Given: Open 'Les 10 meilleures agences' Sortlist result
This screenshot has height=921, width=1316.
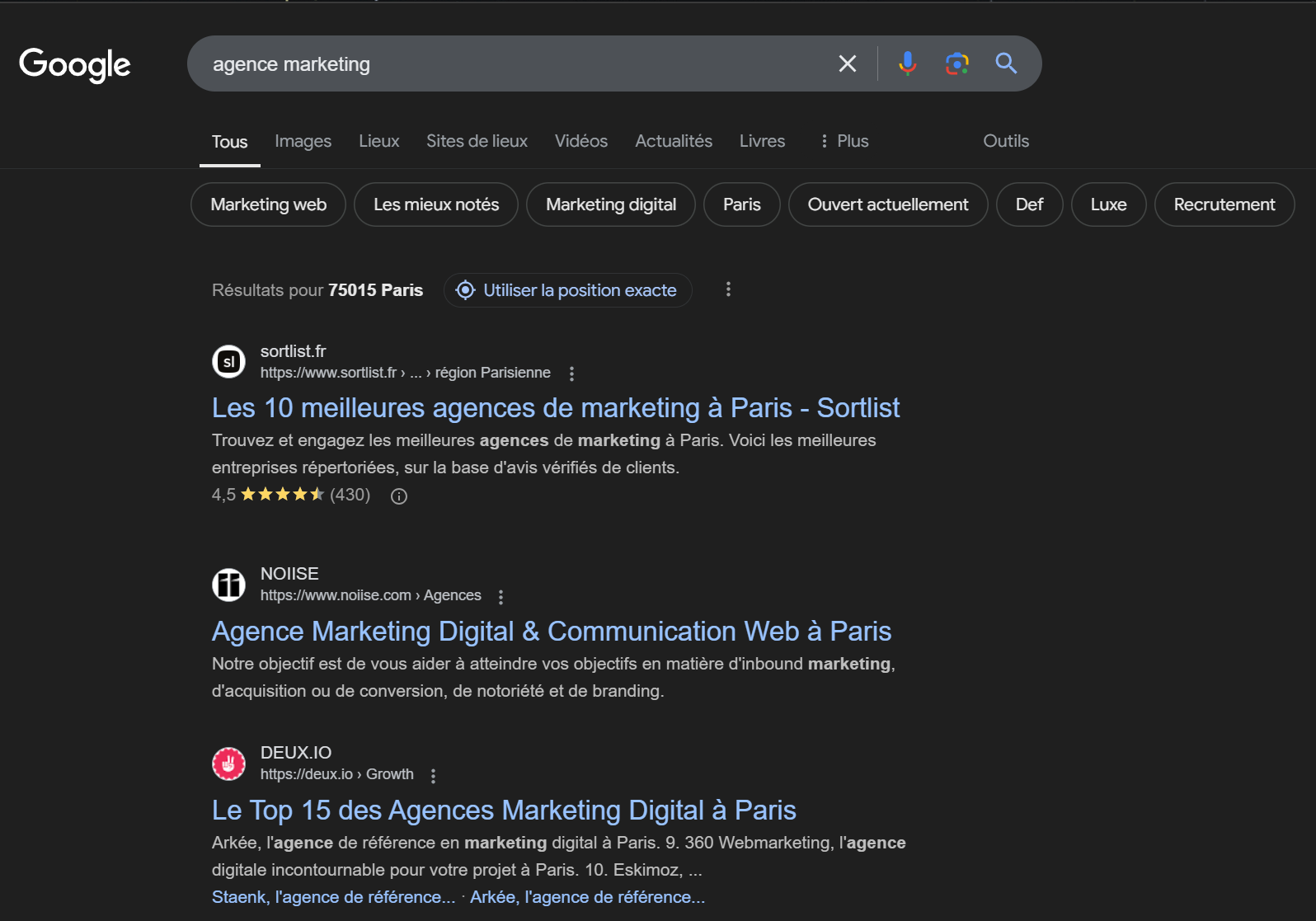Looking at the screenshot, I should [x=555, y=408].
